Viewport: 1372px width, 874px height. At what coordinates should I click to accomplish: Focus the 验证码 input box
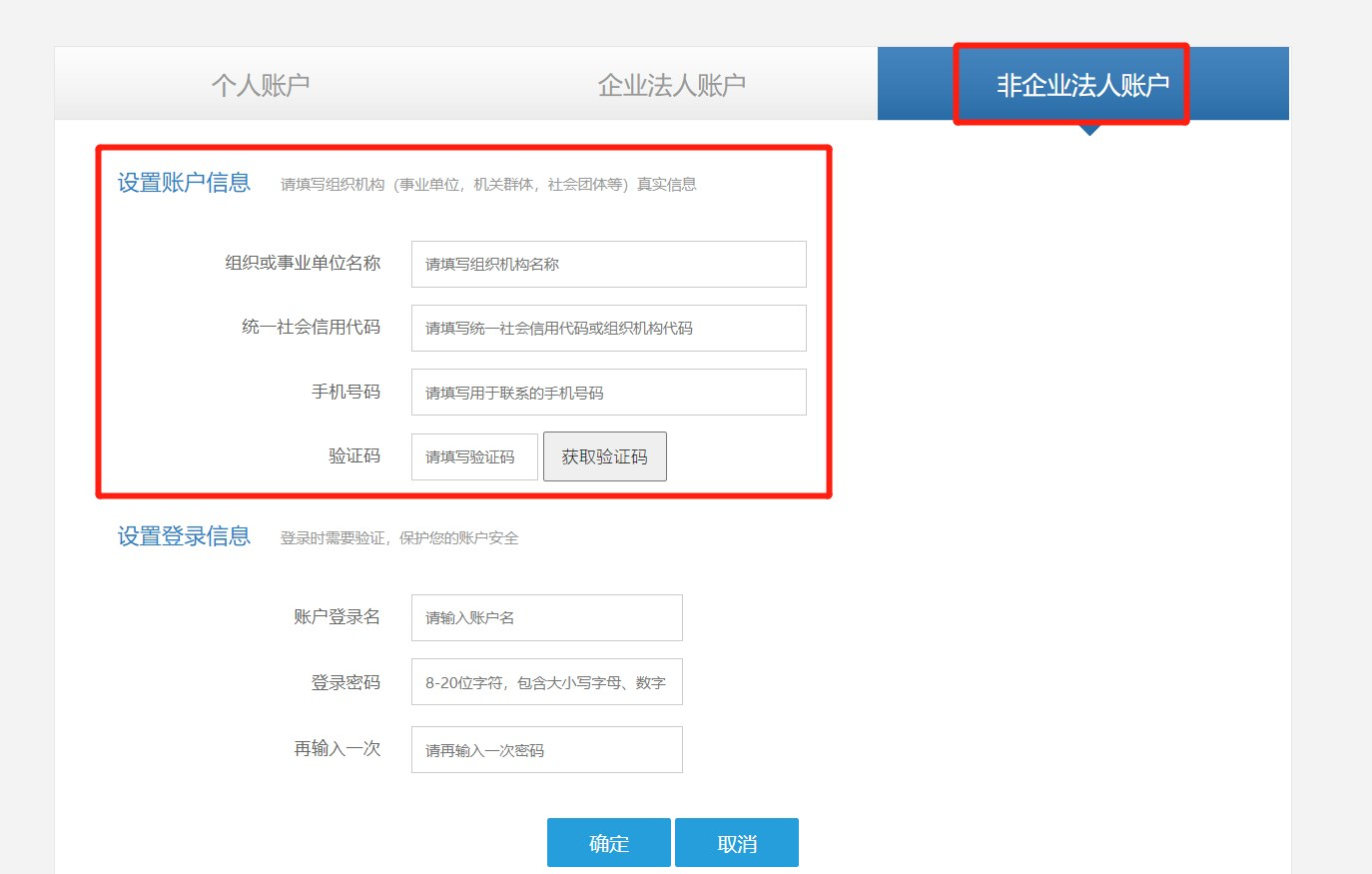point(474,456)
